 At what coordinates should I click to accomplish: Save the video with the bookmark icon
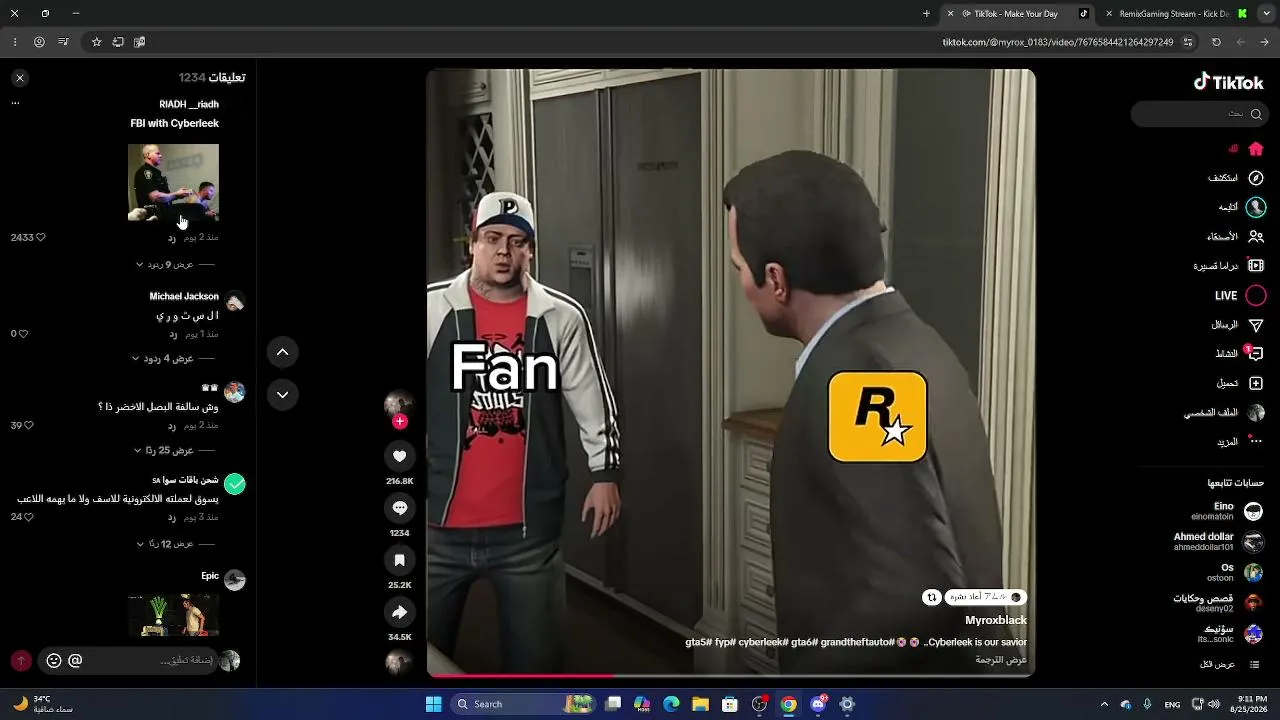click(x=399, y=560)
